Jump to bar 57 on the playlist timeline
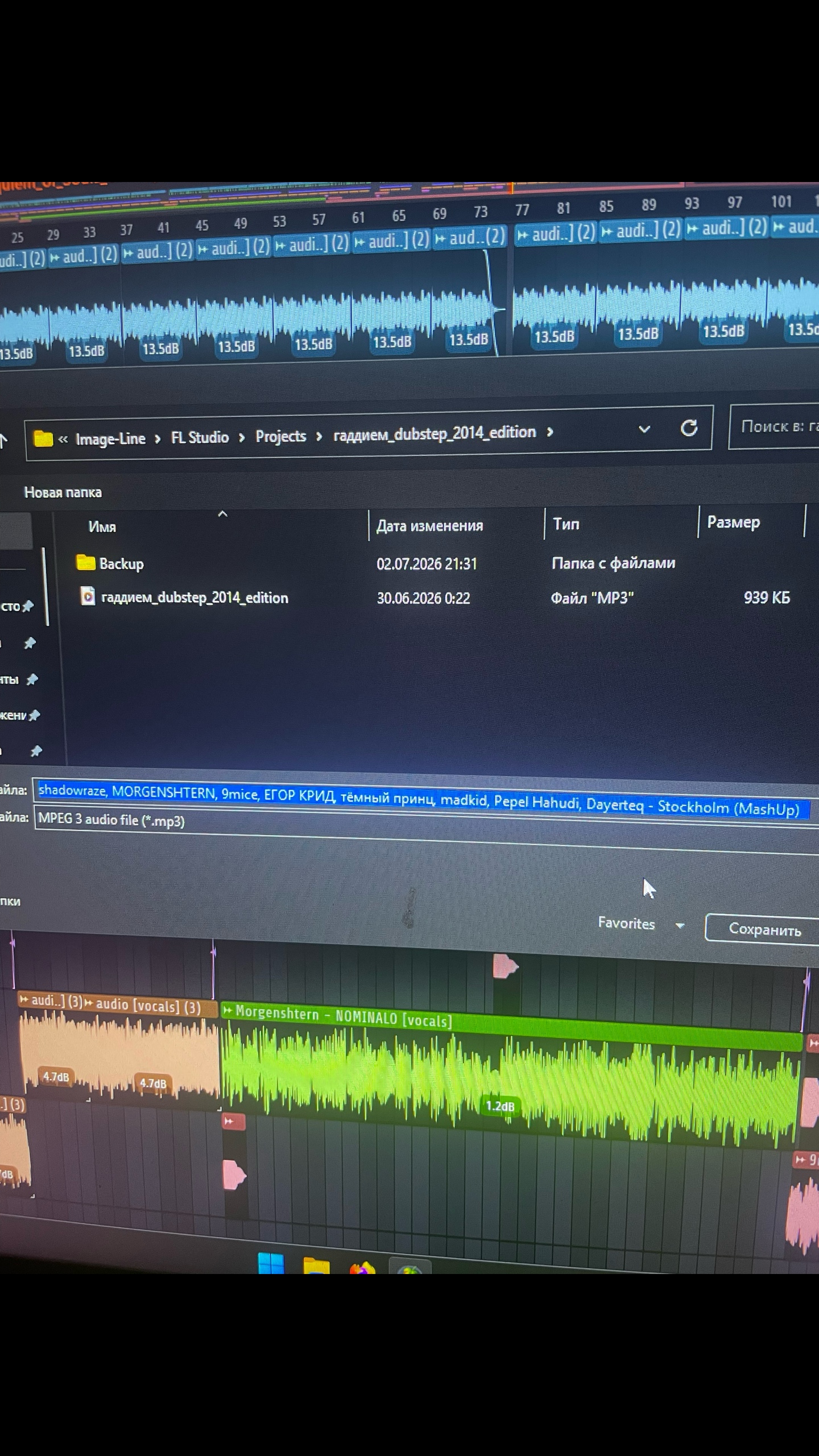This screenshot has height=1456, width=819. point(318,220)
